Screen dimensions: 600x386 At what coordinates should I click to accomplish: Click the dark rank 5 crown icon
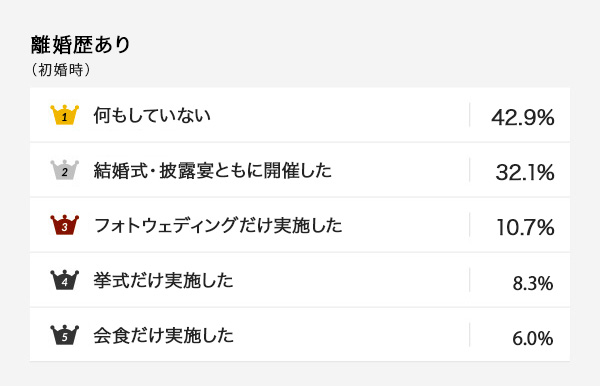click(65, 335)
